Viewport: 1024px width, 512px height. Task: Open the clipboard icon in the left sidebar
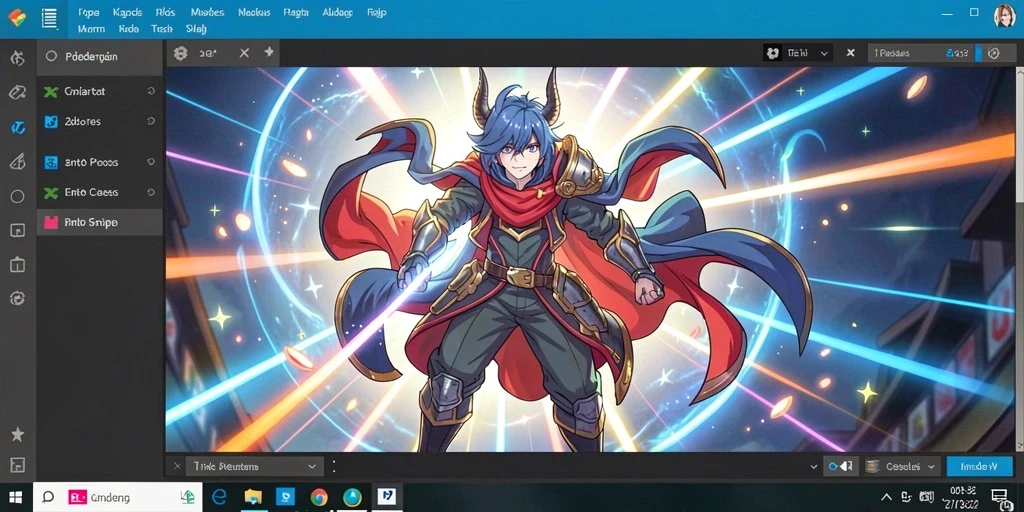18,264
